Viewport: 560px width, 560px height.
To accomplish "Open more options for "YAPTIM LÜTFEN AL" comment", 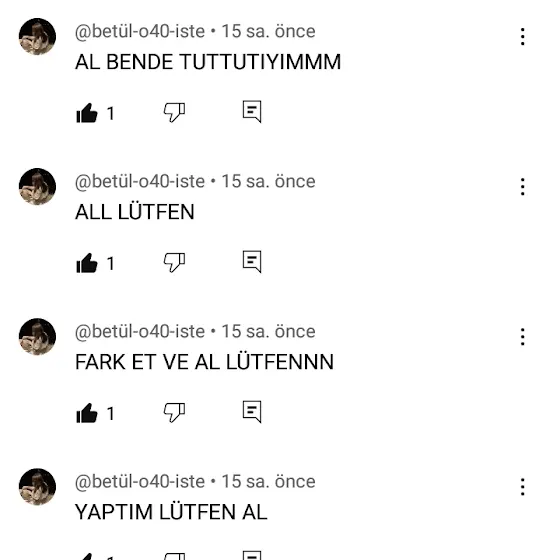I will [x=522, y=486].
